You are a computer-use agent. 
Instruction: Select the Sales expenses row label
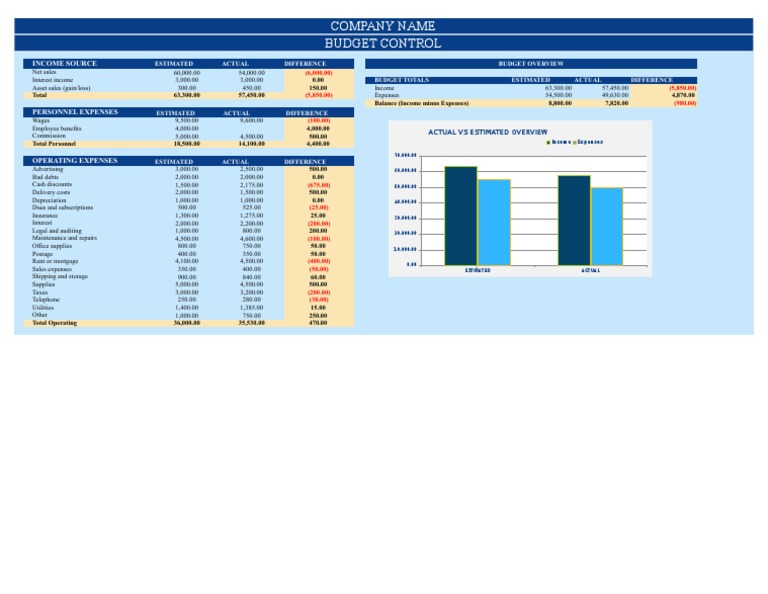click(52, 269)
